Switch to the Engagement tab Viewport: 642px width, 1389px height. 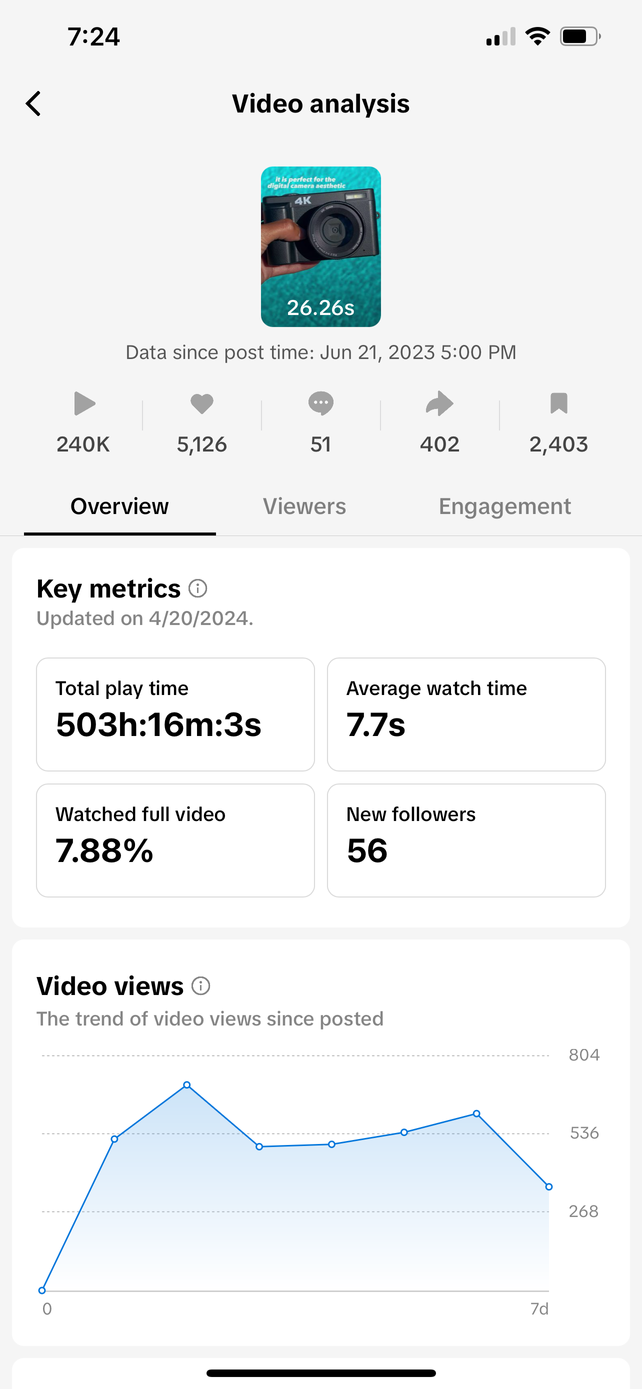click(x=505, y=506)
